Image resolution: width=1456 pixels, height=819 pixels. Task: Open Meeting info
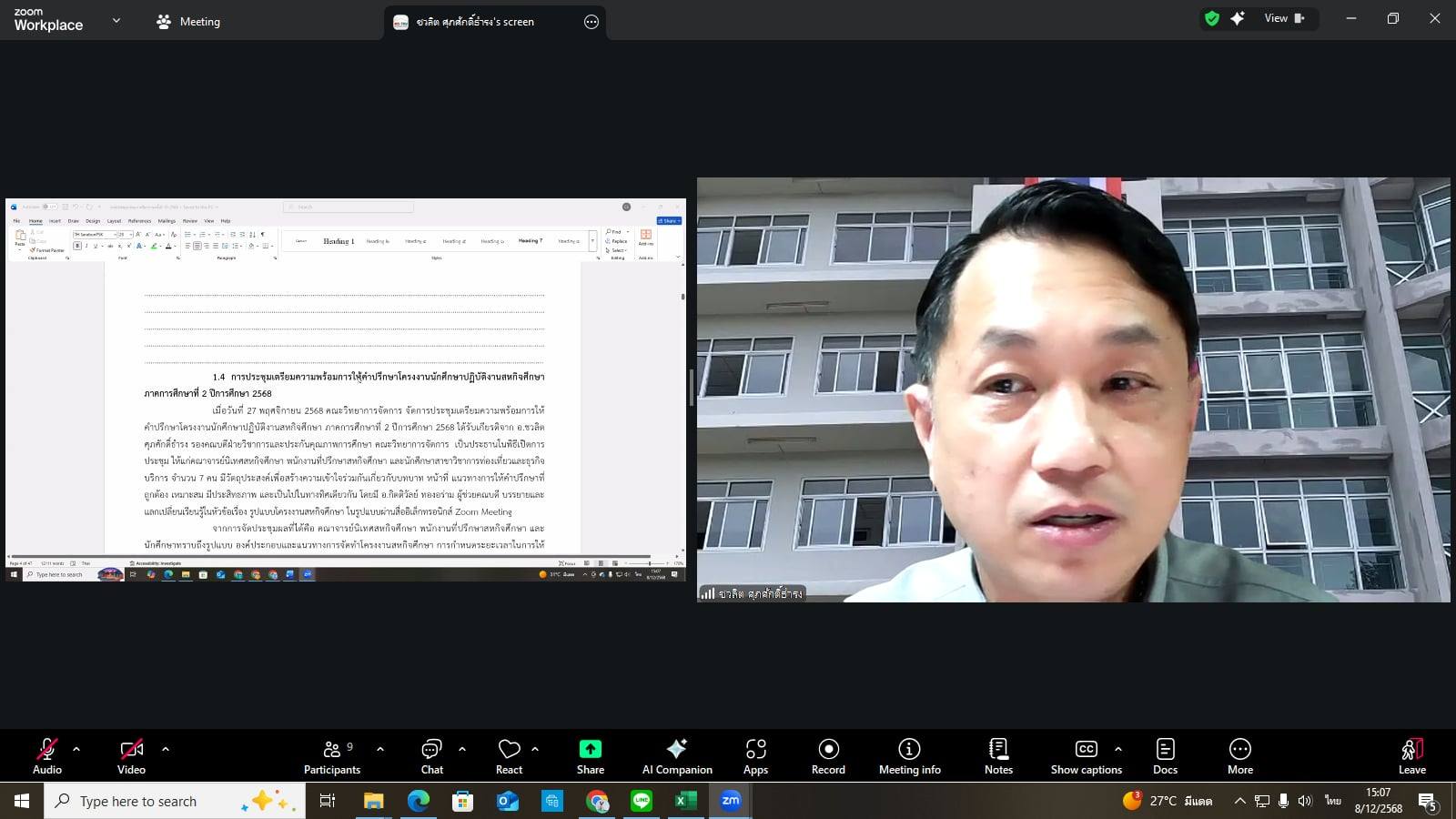tap(909, 756)
